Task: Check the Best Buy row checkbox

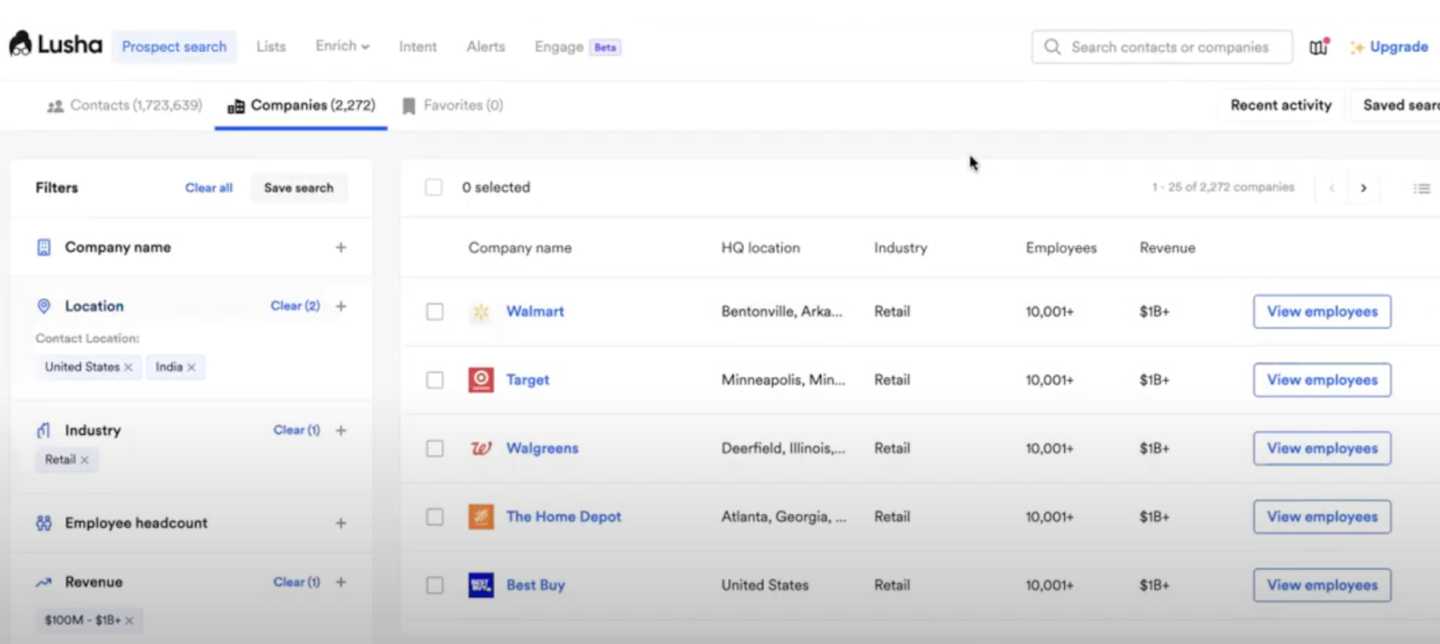Action: [x=435, y=585]
